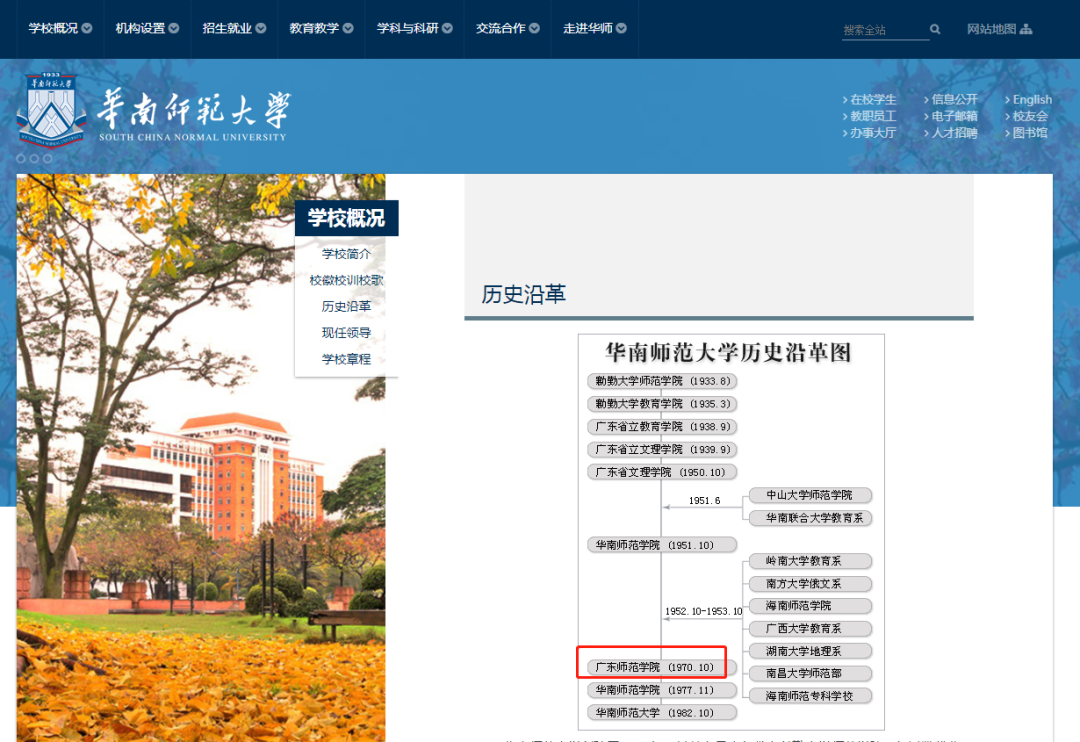Viewport: 1080px width, 742px height.
Task: Click 海南师范专科学校 entry
Action: pos(810,696)
